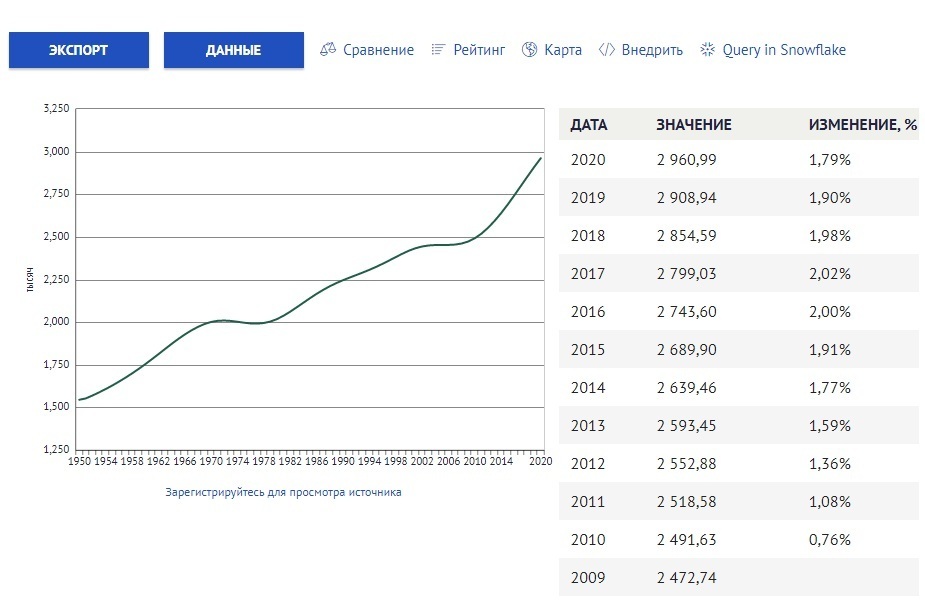This screenshot has width=925, height=609.
Task: Open the Карта map view
Action: click(x=563, y=50)
